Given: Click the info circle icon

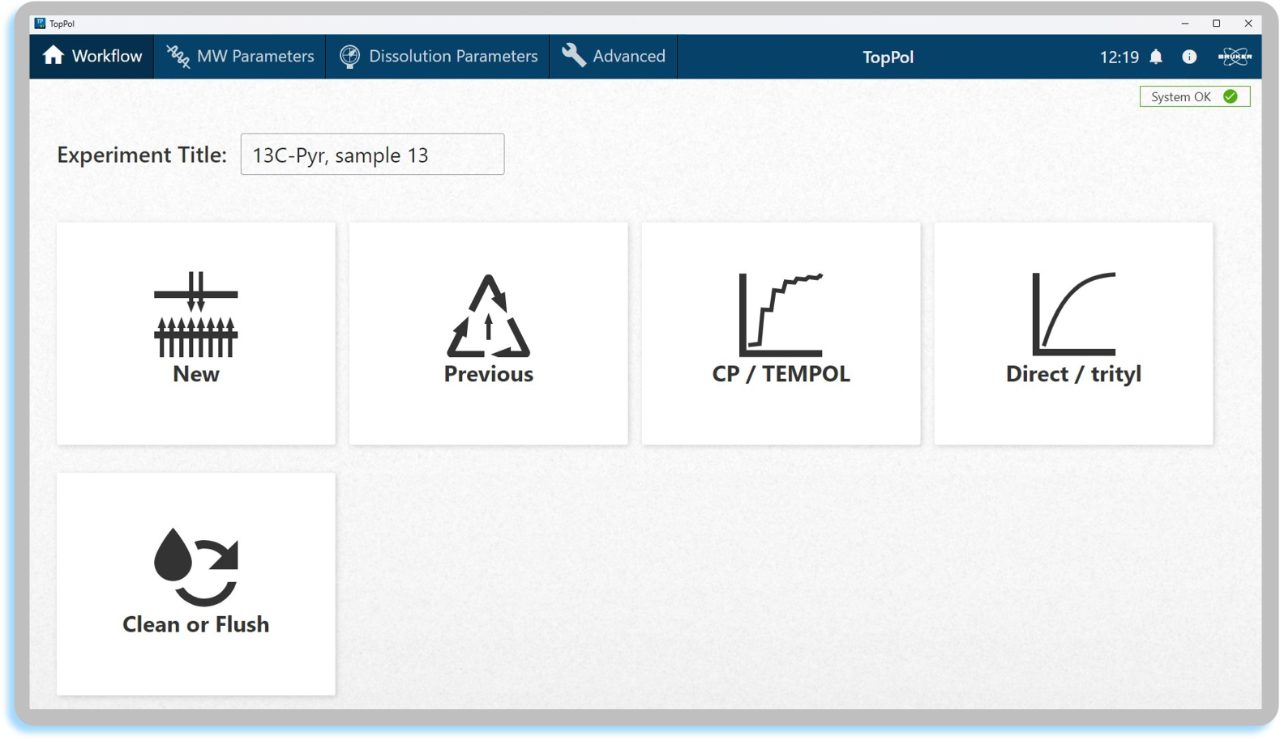Looking at the screenshot, I should 1189,57.
